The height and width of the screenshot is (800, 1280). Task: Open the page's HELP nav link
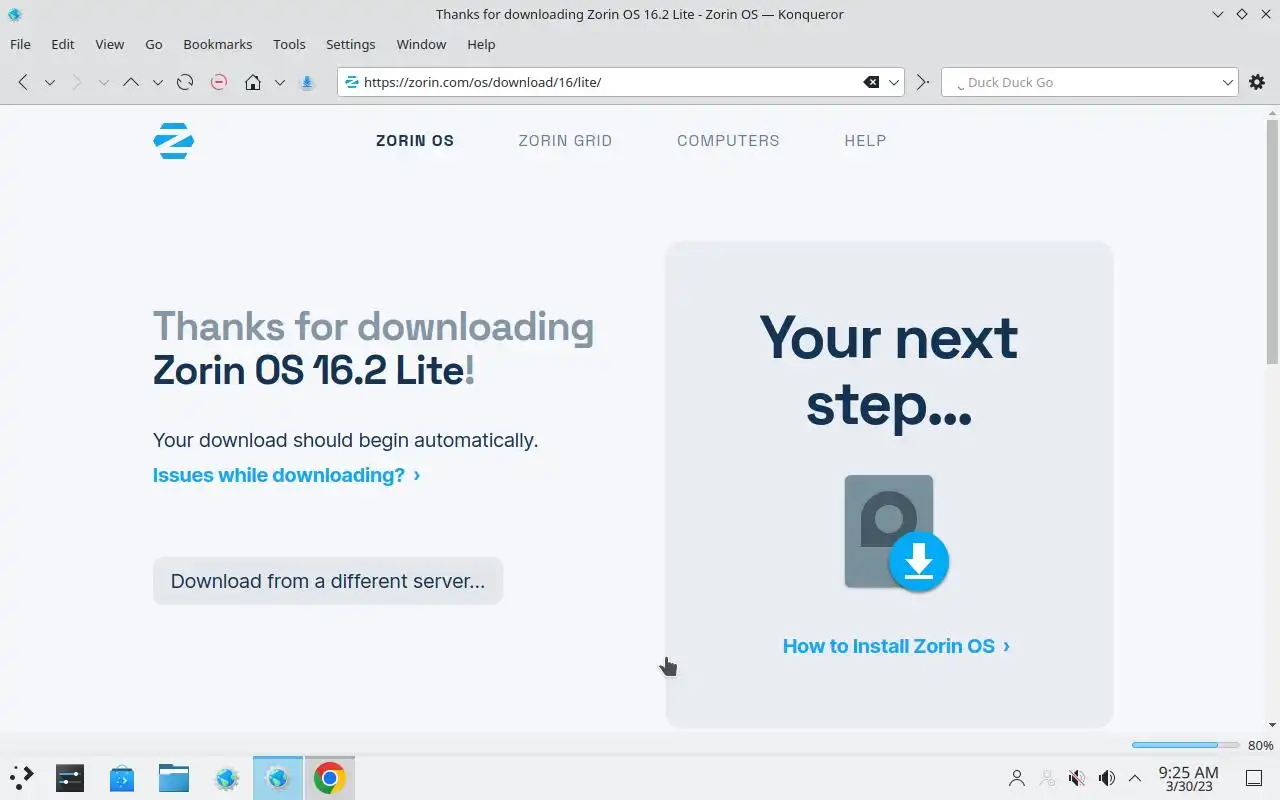tap(865, 141)
